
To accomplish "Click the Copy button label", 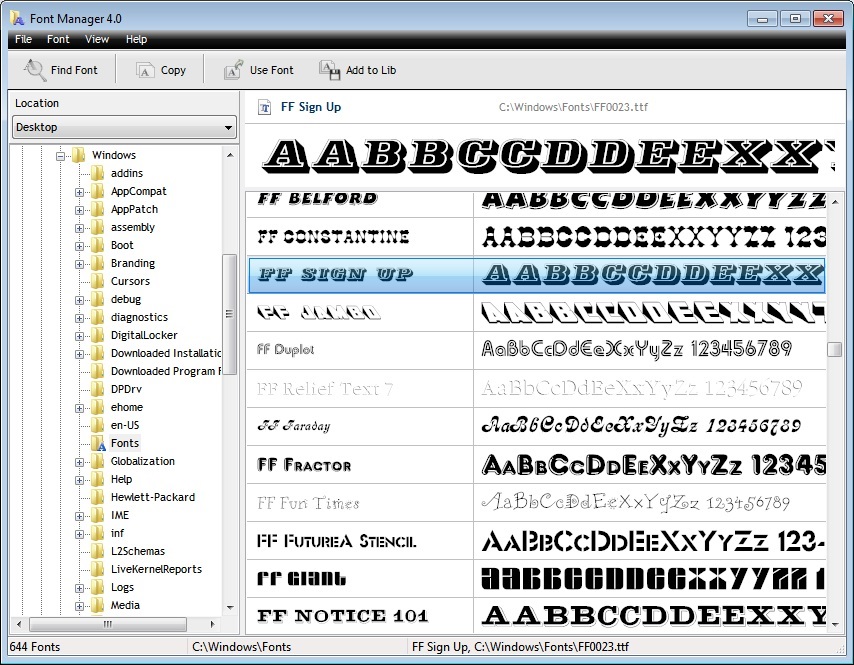I will pyautogui.click(x=173, y=70).
